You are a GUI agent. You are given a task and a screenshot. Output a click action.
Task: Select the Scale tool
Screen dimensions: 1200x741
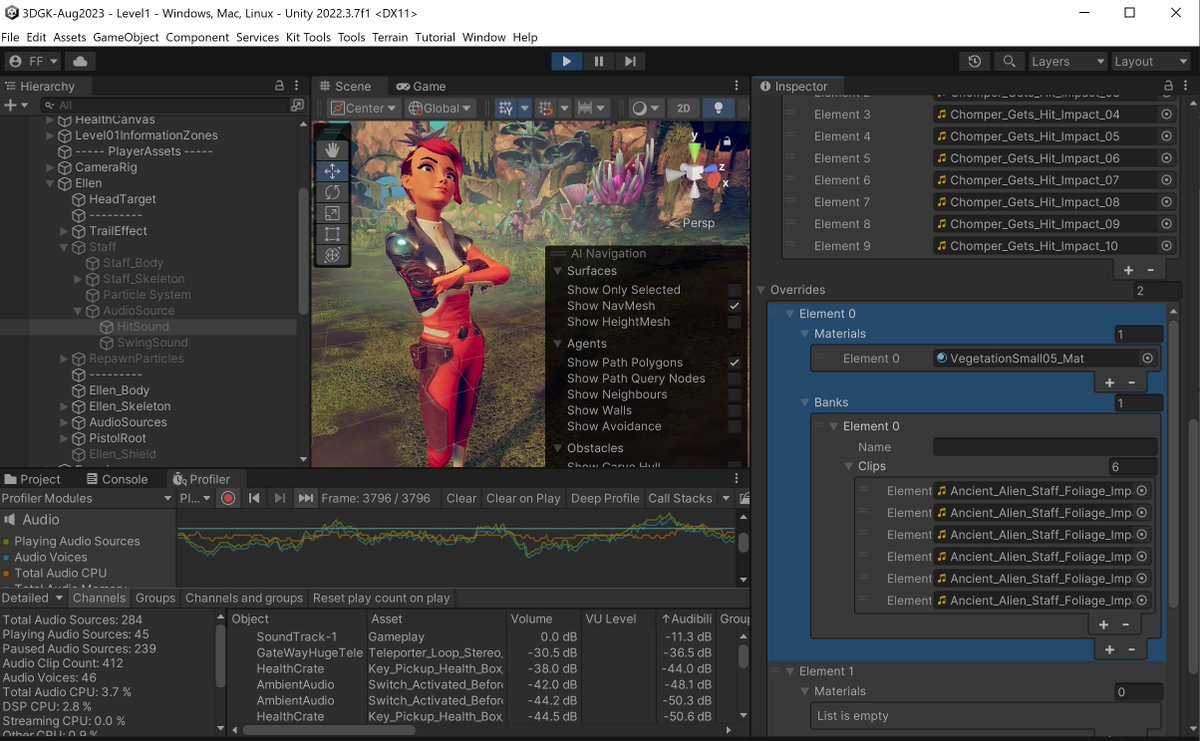pos(333,213)
